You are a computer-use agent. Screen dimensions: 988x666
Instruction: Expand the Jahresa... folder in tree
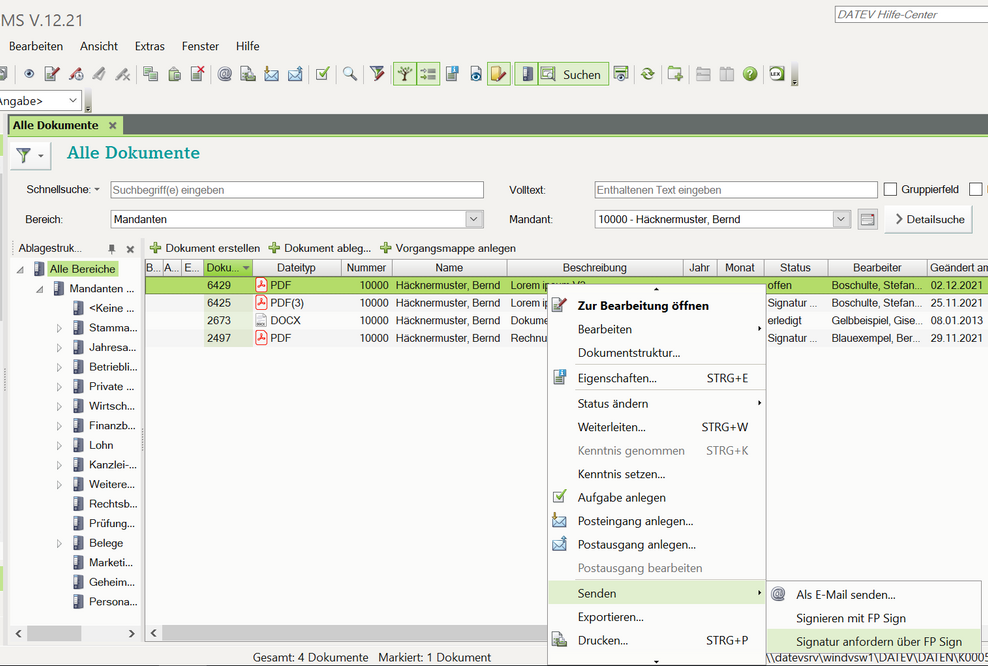pyautogui.click(x=59, y=347)
